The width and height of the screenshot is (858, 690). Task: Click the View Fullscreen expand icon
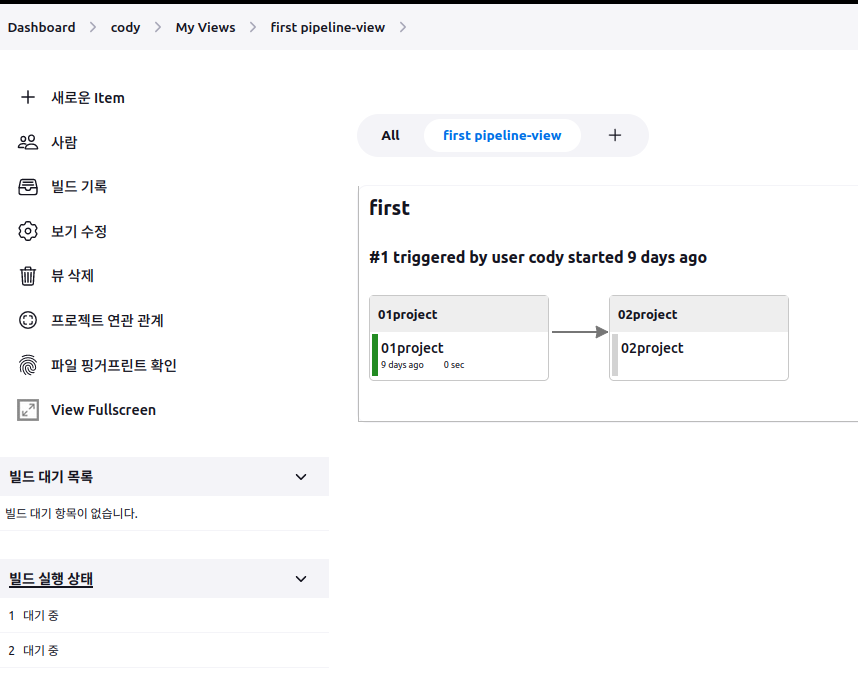coord(28,410)
